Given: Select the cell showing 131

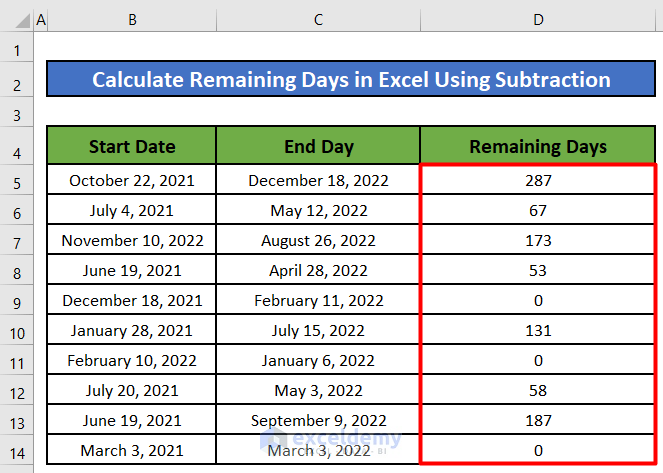Looking at the screenshot, I should 538,330.
